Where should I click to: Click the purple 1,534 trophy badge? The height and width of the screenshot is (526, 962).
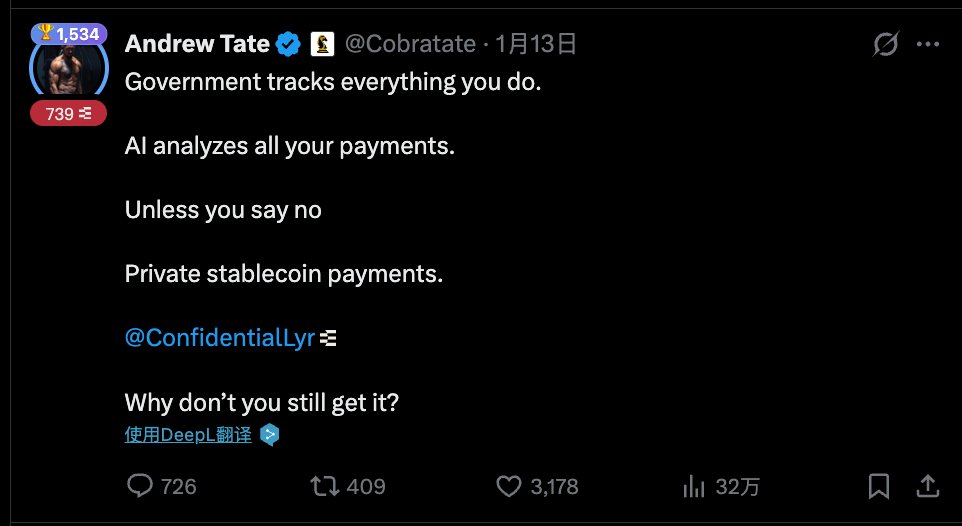[68, 34]
